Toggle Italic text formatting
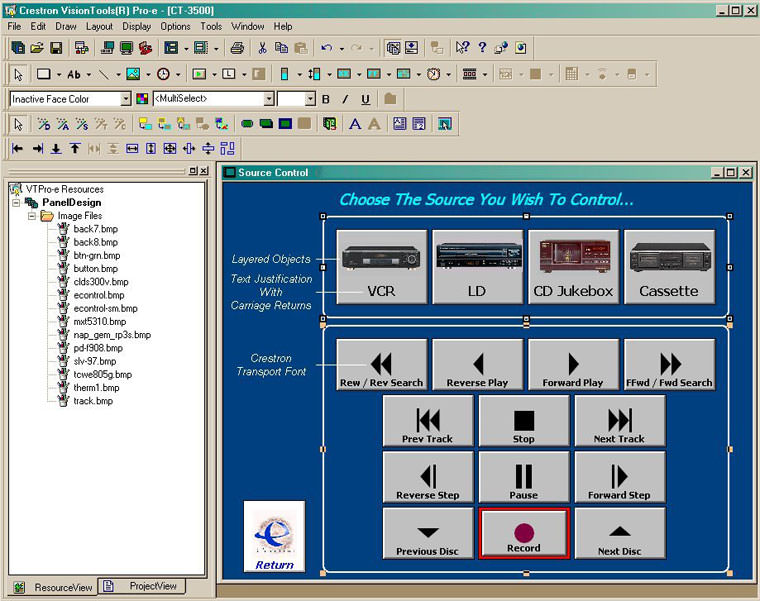The image size is (760, 601). pyautogui.click(x=345, y=99)
